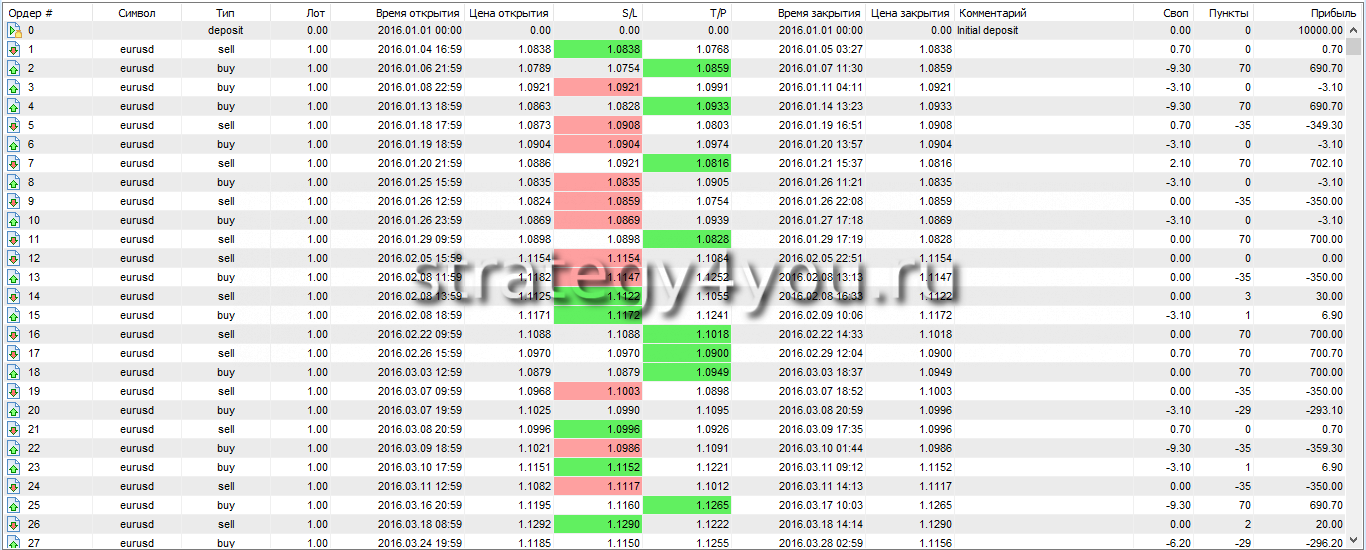Screen dimensions: 1366x550
Task: Select the sell icon for order 7
Action: coord(14,164)
